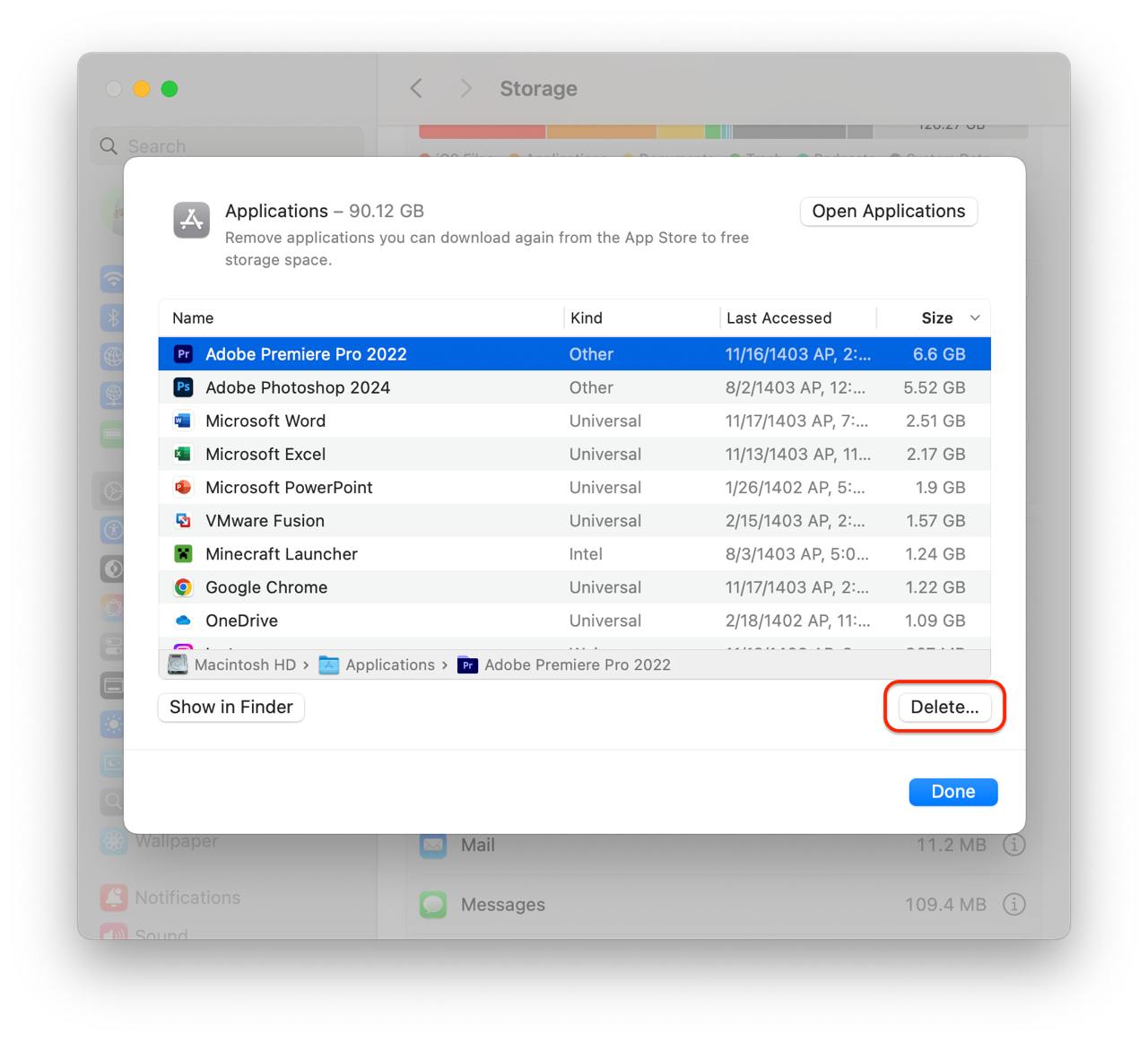Screen dimensions: 1148x1042
Task: Click the Search field in sidebar
Action: point(227,146)
